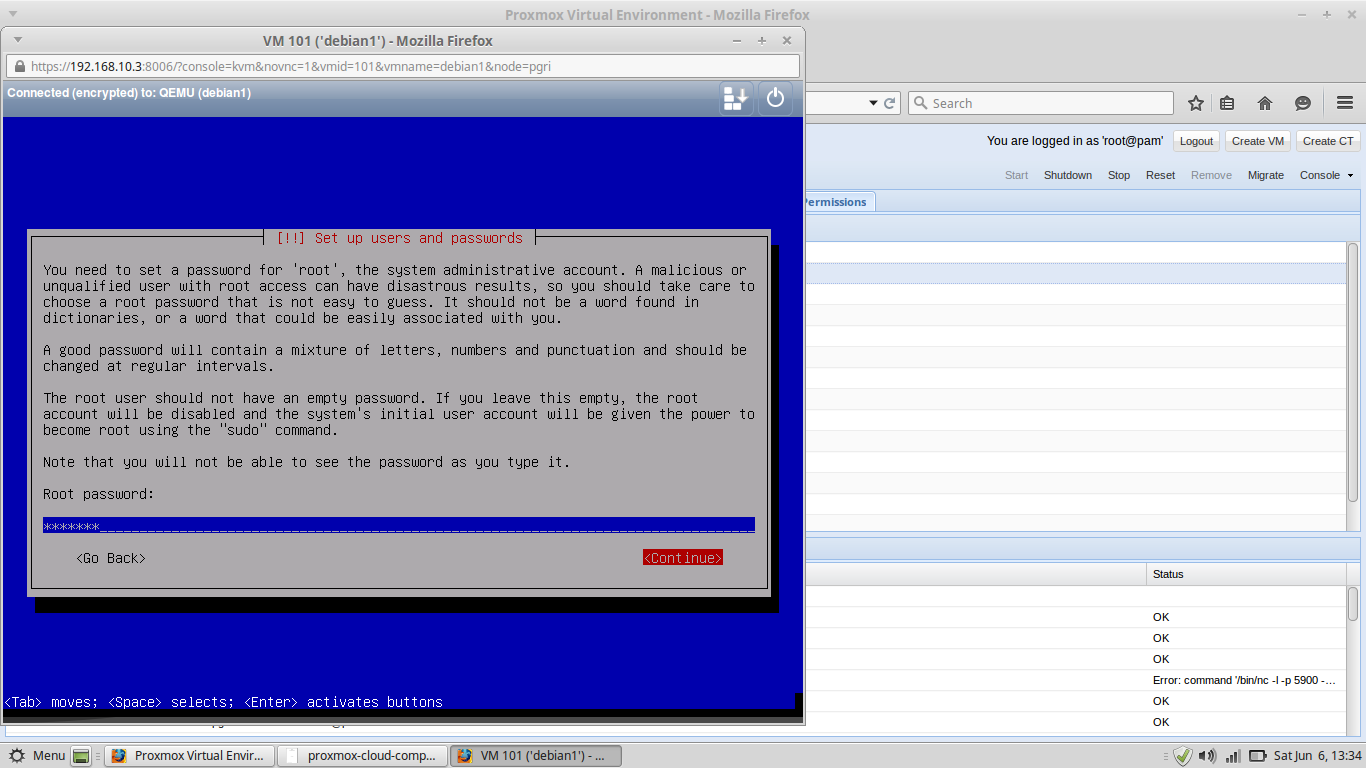Screen dimensions: 1366x768
Task: Switch to VM 101 debian1 taskbar item
Action: click(535, 756)
